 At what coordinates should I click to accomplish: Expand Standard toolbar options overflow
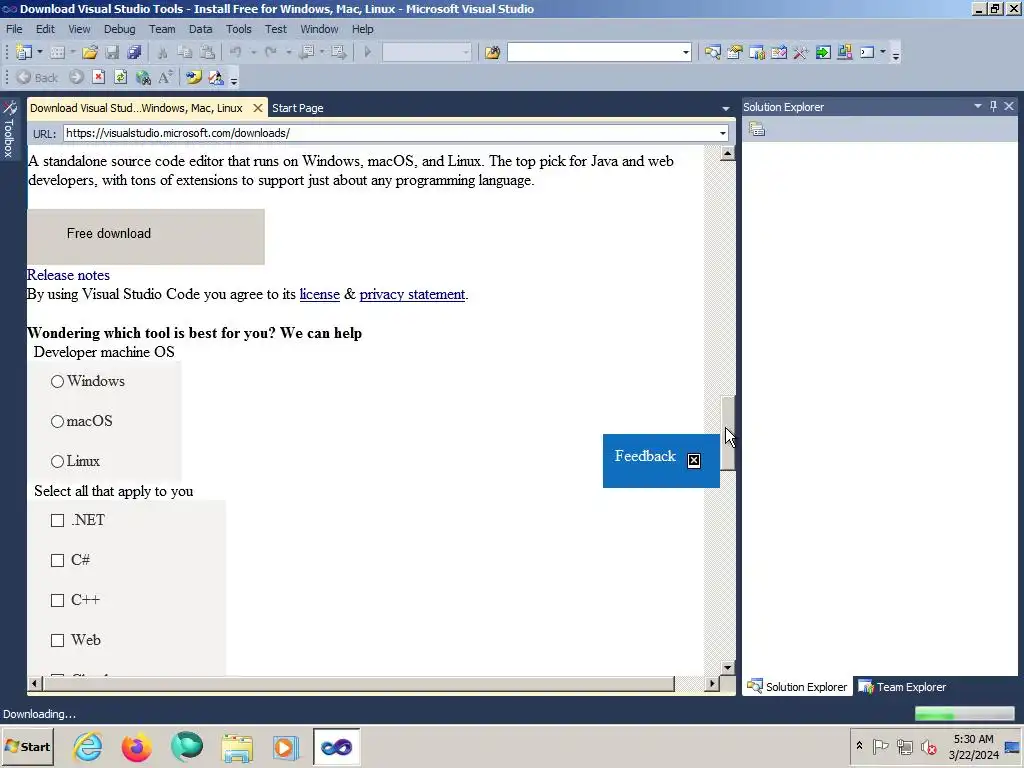click(x=896, y=55)
